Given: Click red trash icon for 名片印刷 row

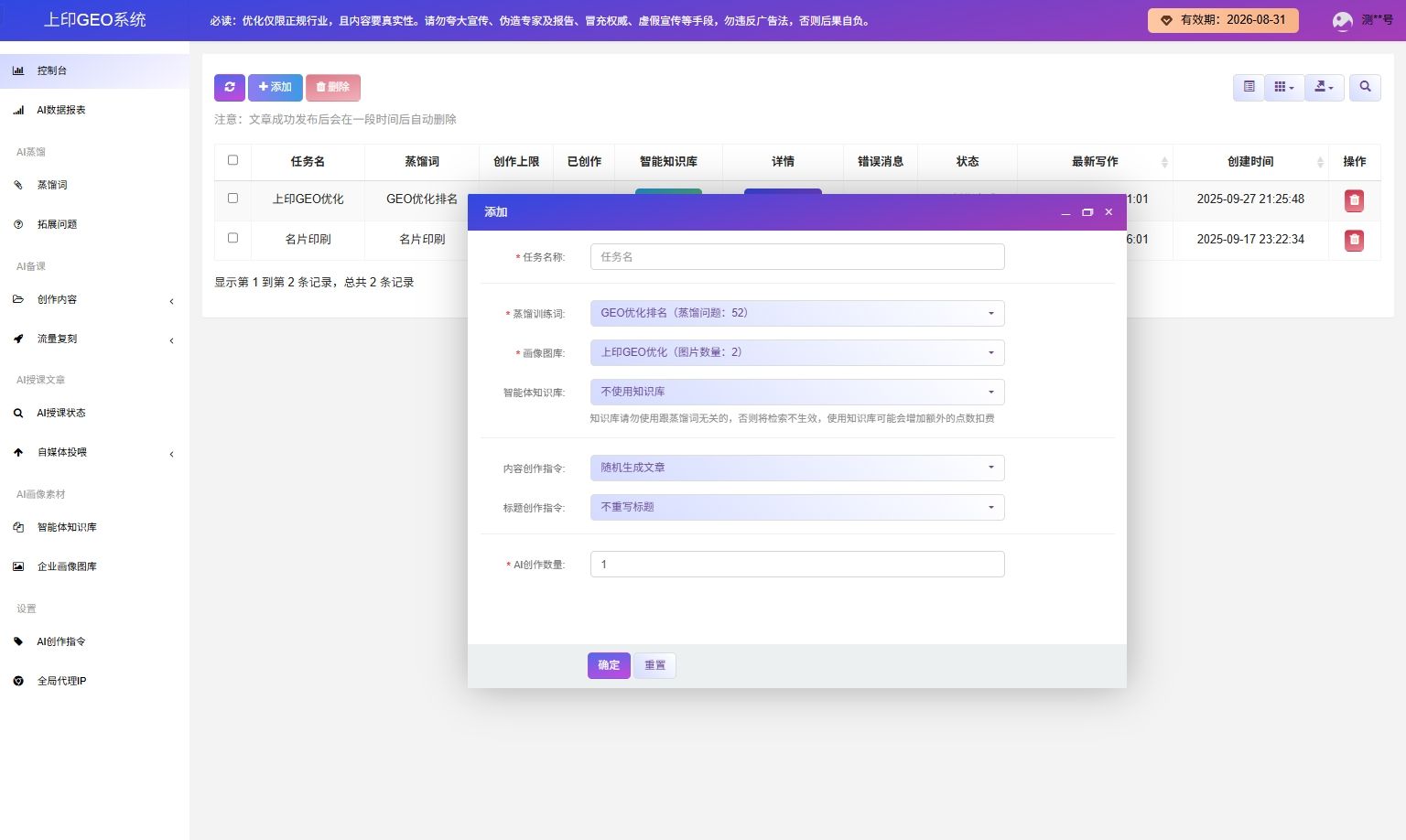Looking at the screenshot, I should pos(1354,241).
